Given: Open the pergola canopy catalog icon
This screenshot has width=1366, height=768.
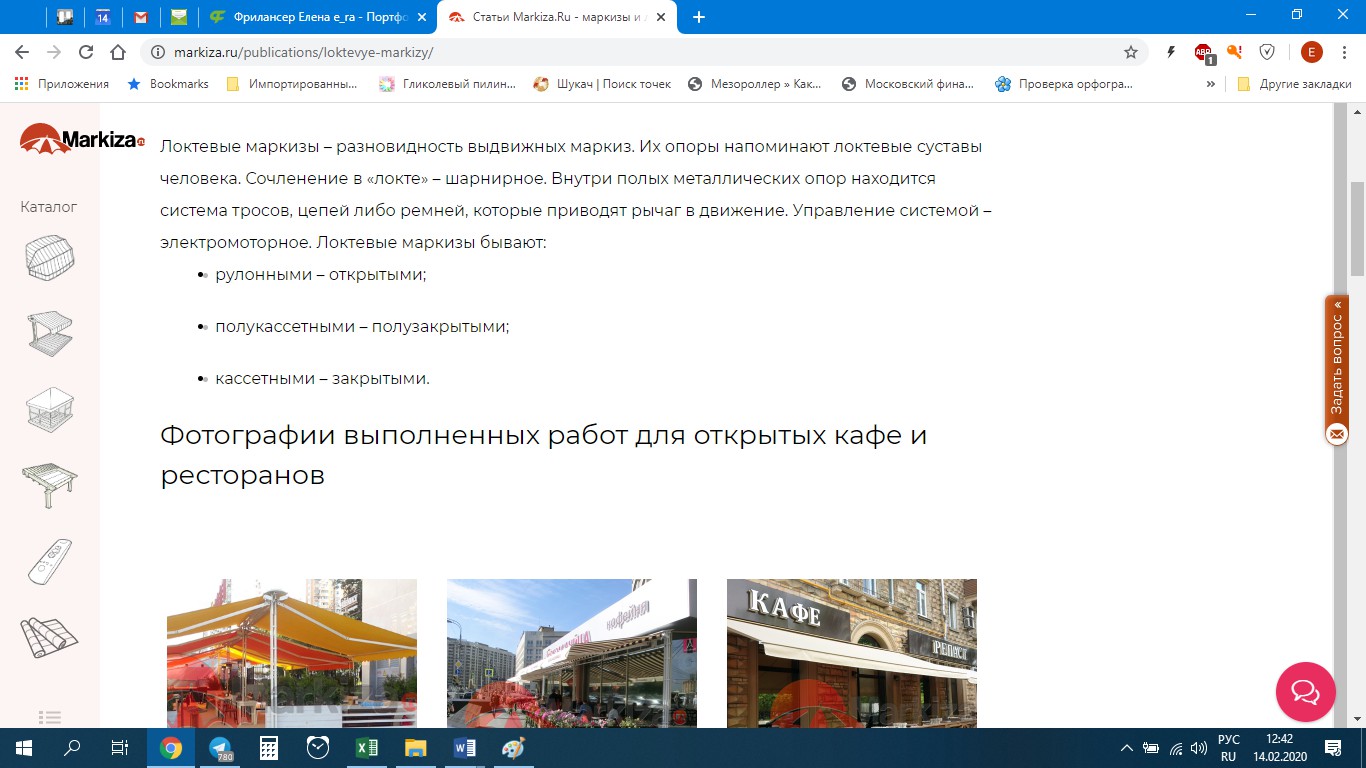Looking at the screenshot, I should pyautogui.click(x=49, y=334).
